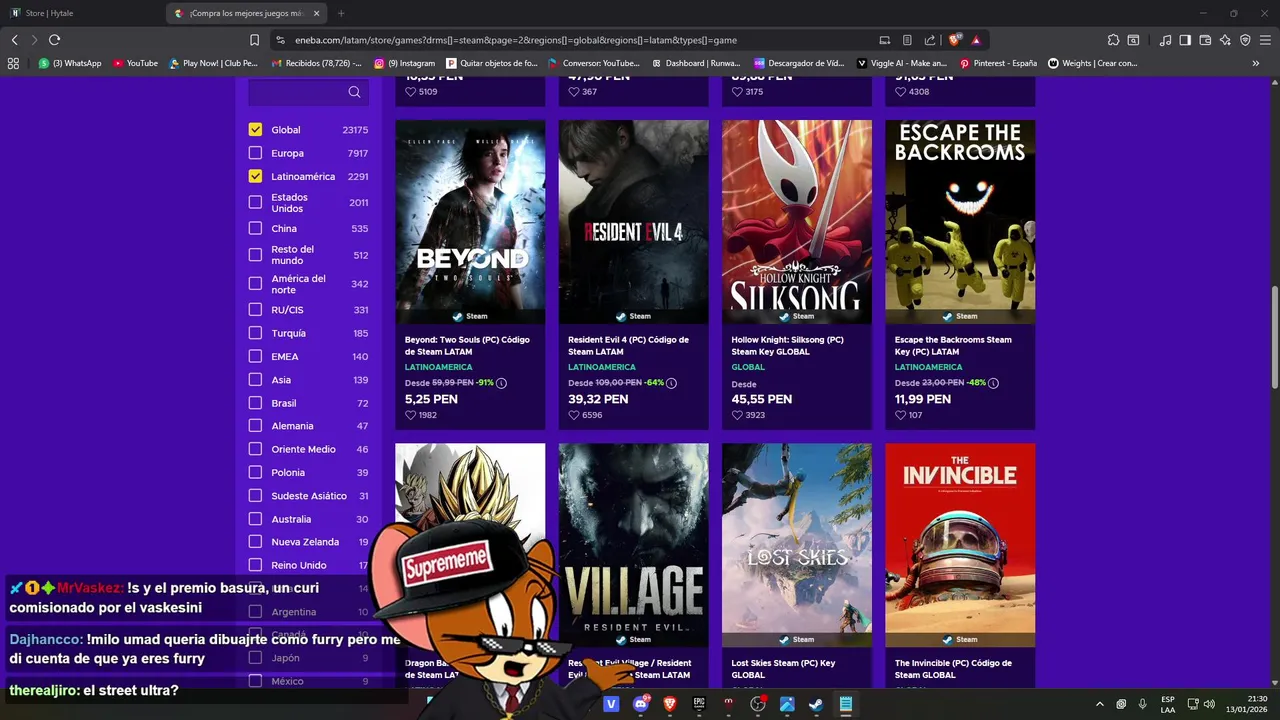This screenshot has width=1280, height=720.
Task: Click the search magnifier in filter box
Action: tap(354, 92)
